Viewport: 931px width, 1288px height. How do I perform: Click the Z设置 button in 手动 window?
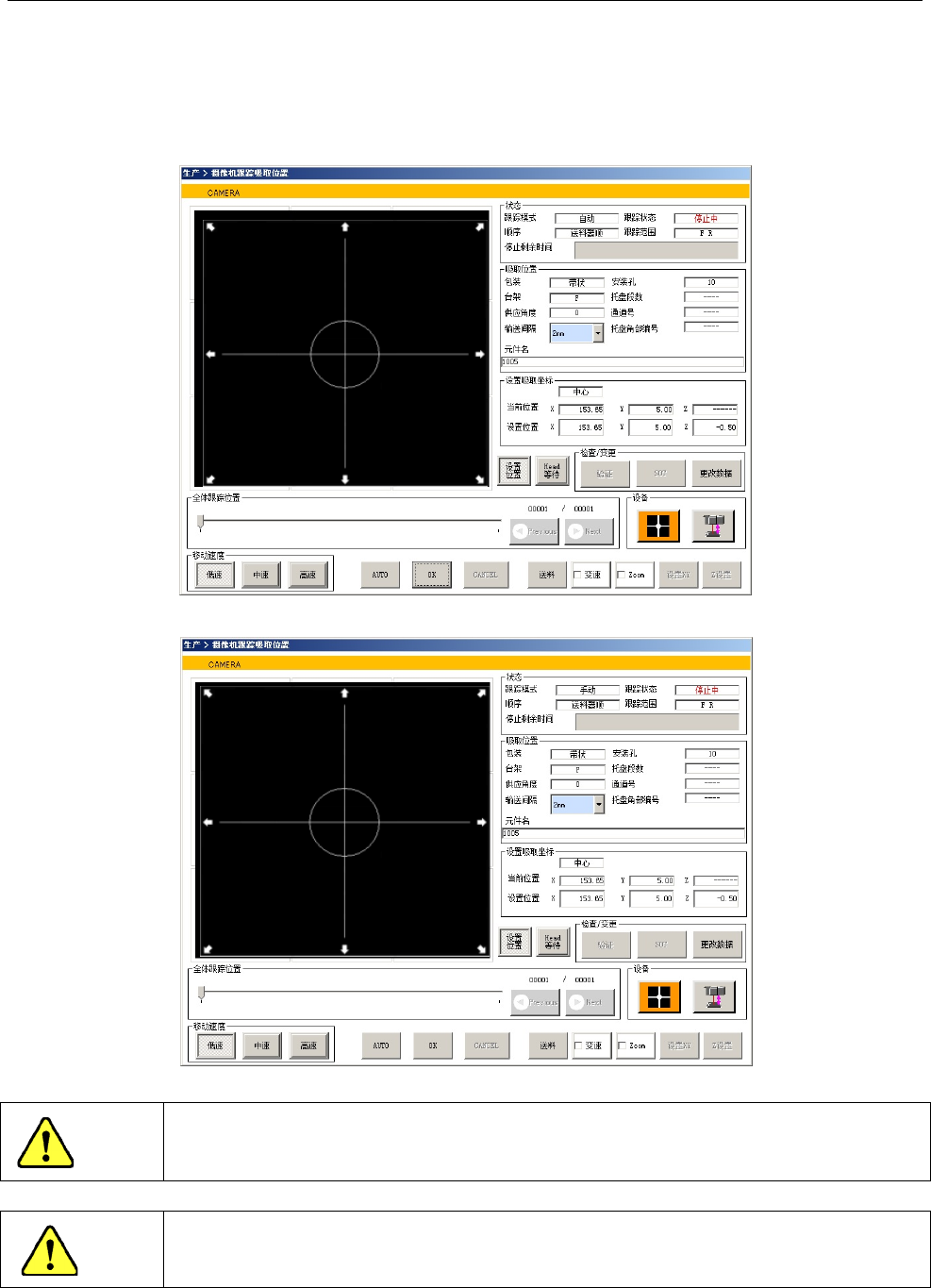pos(722,1045)
